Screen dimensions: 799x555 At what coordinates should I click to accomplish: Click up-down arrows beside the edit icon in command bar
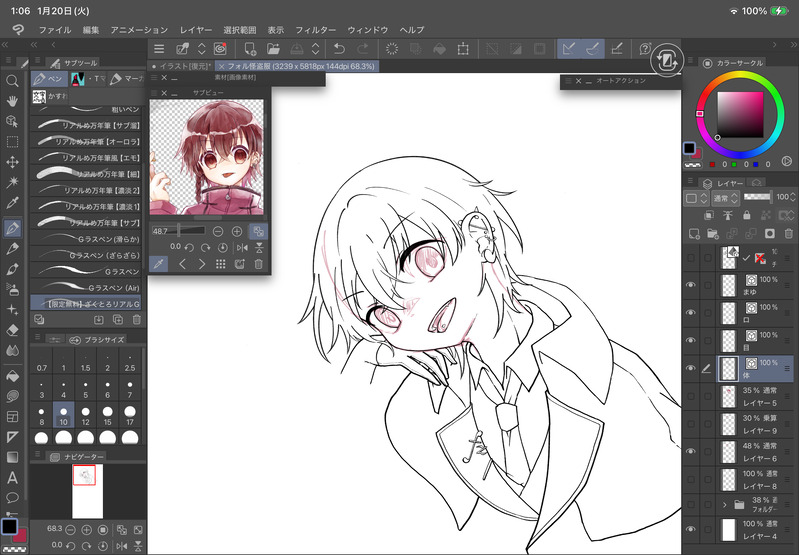(202, 49)
